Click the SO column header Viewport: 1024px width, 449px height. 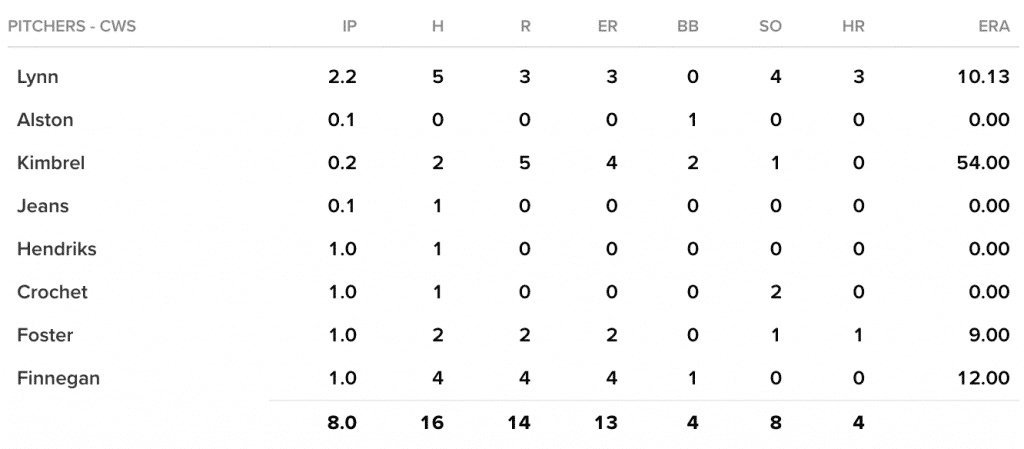pos(770,27)
